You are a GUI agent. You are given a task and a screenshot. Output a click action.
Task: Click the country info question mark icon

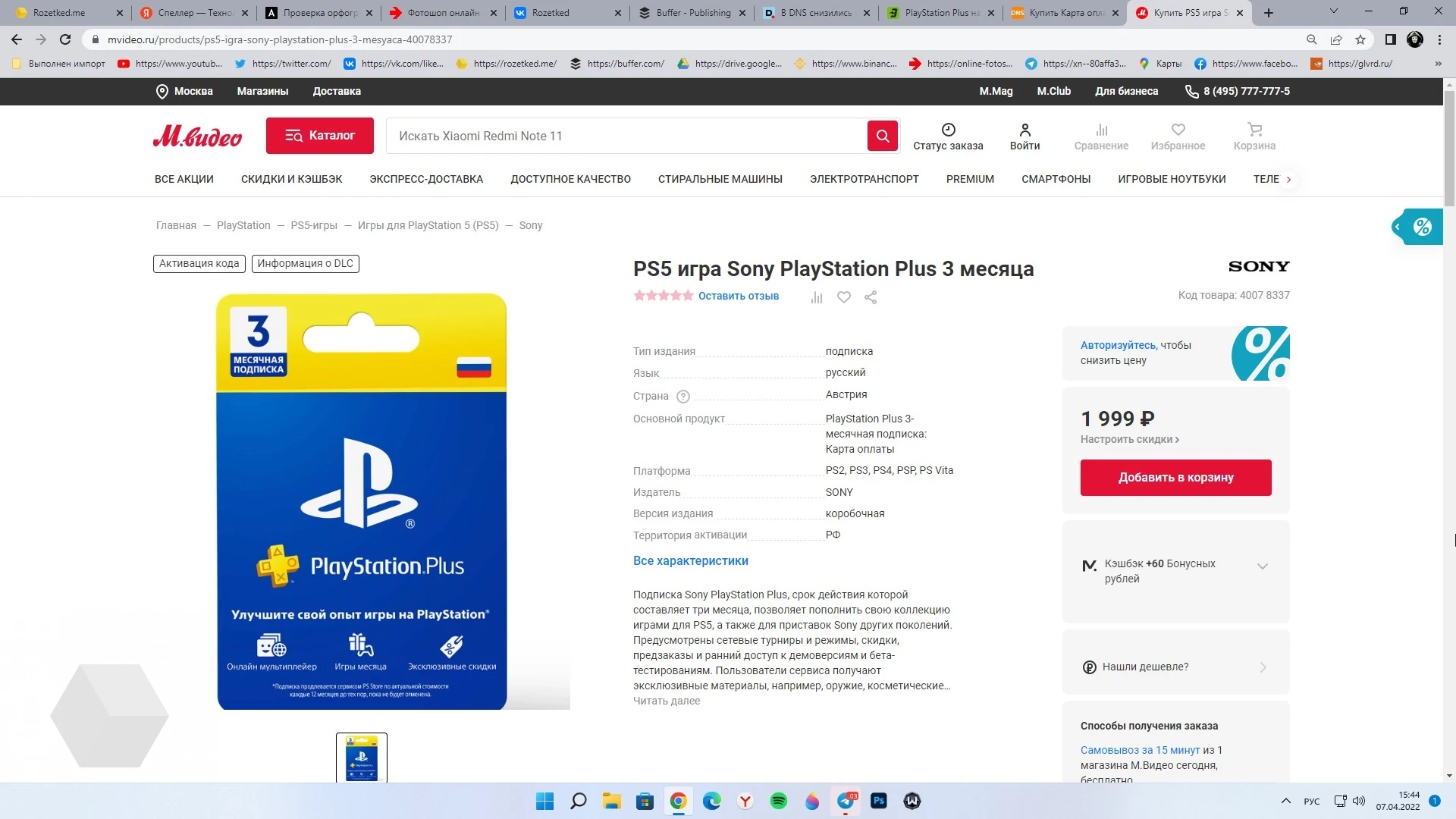point(682,396)
